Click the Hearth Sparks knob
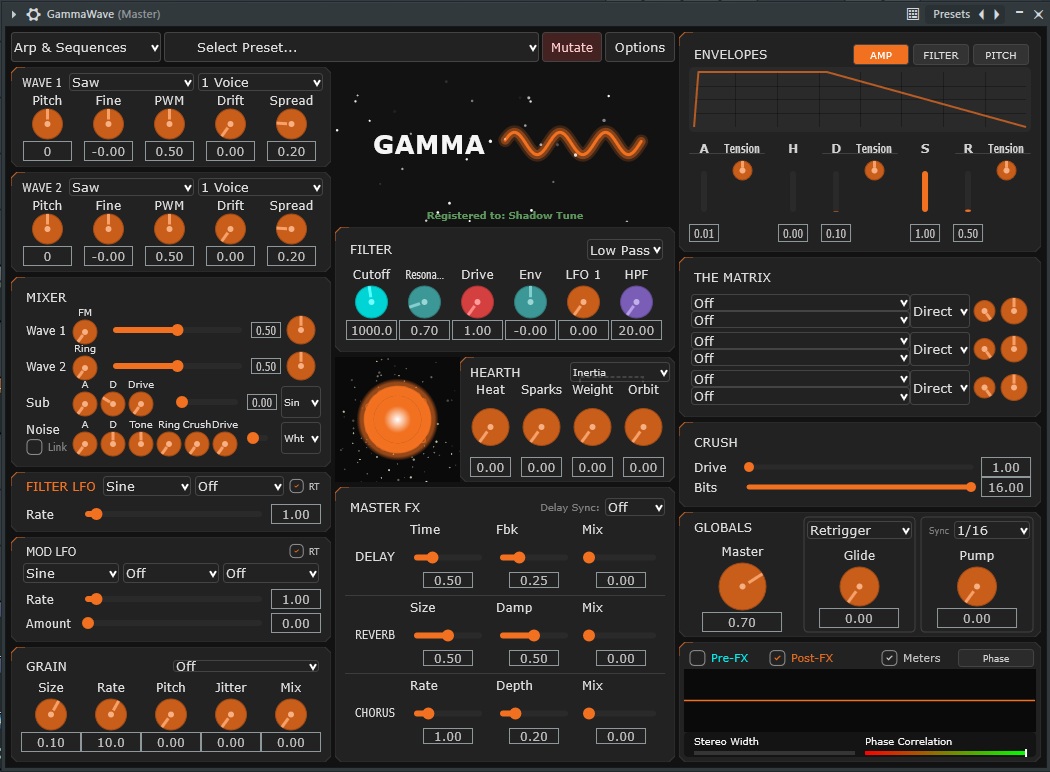Viewport: 1050px width, 772px height. coord(541,427)
